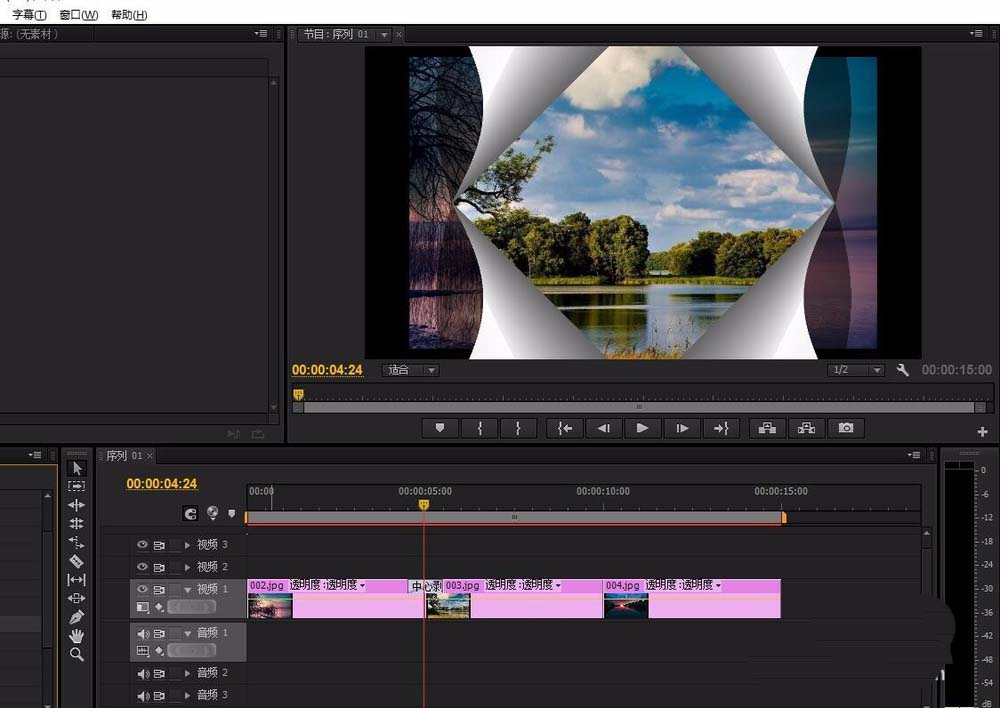Open 透明度 dropdown on 003.jpg clip
This screenshot has width=1000, height=708.
558,585
